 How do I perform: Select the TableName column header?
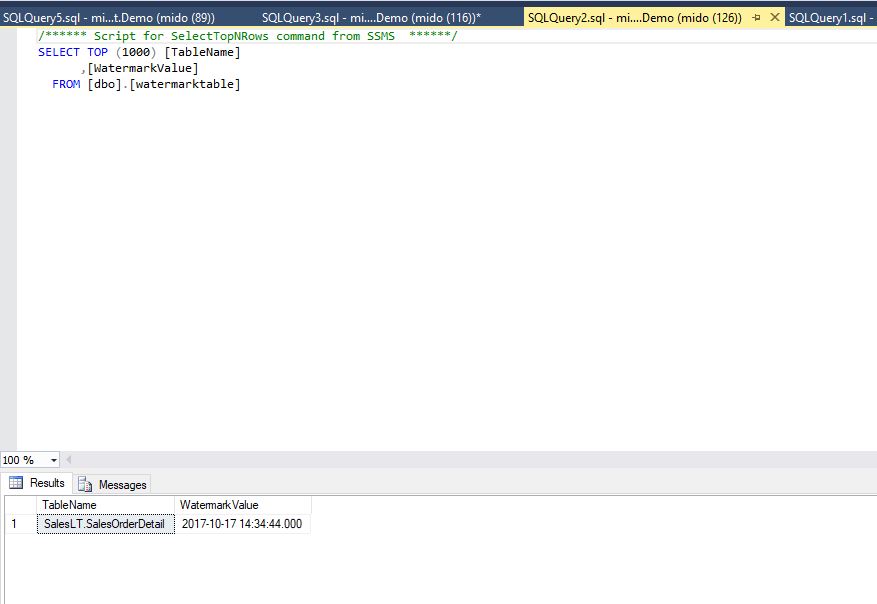pos(105,505)
